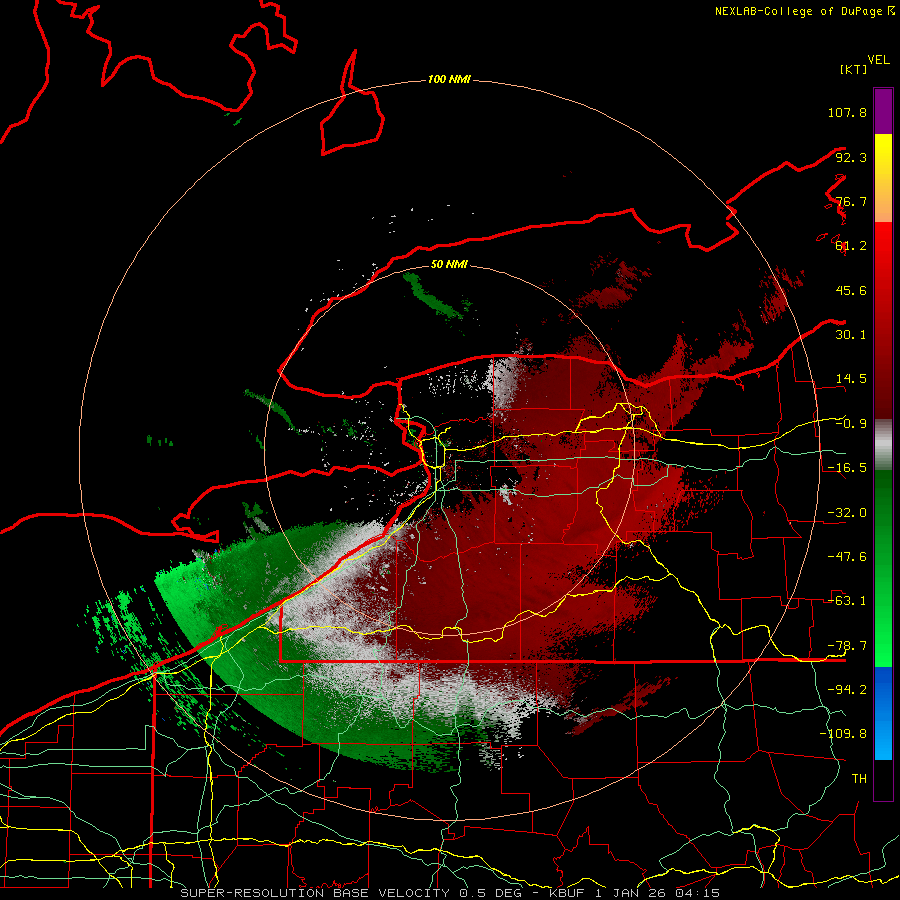This screenshot has height=900, width=900.
Task: Select the 107.8 value on the velocity scale
Action: coord(847,112)
